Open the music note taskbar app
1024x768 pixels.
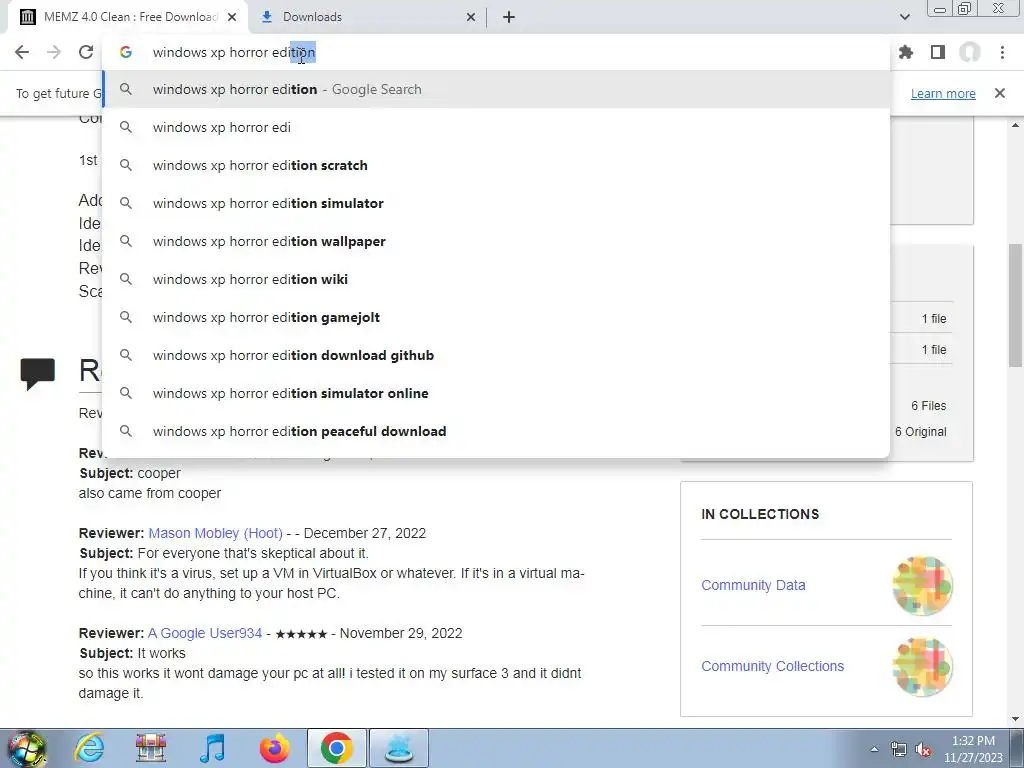[x=212, y=748]
